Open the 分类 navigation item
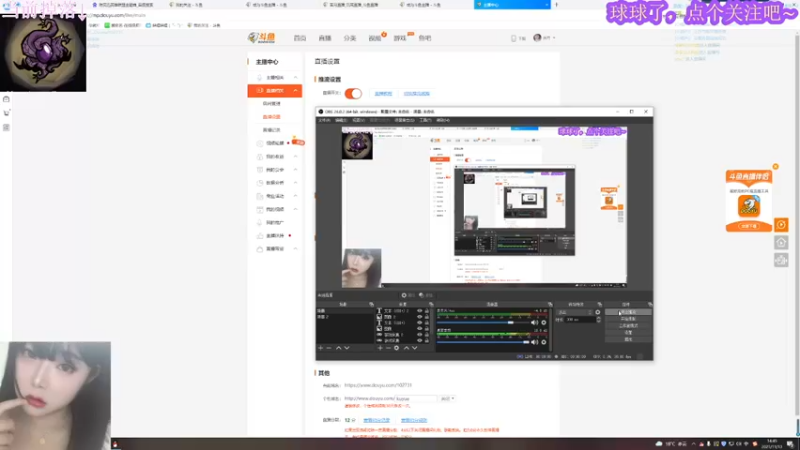The image size is (800, 450). (350, 38)
